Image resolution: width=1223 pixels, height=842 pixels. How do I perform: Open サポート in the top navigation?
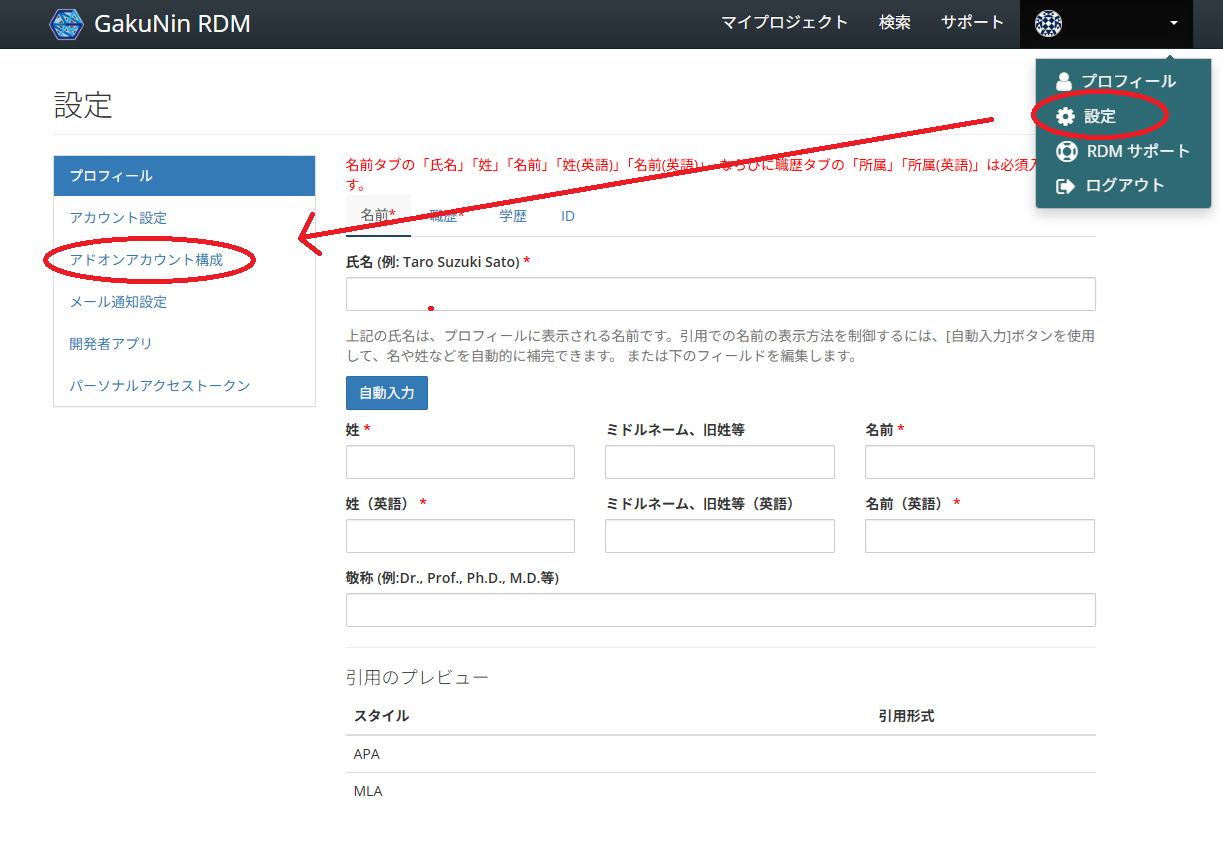coord(972,23)
